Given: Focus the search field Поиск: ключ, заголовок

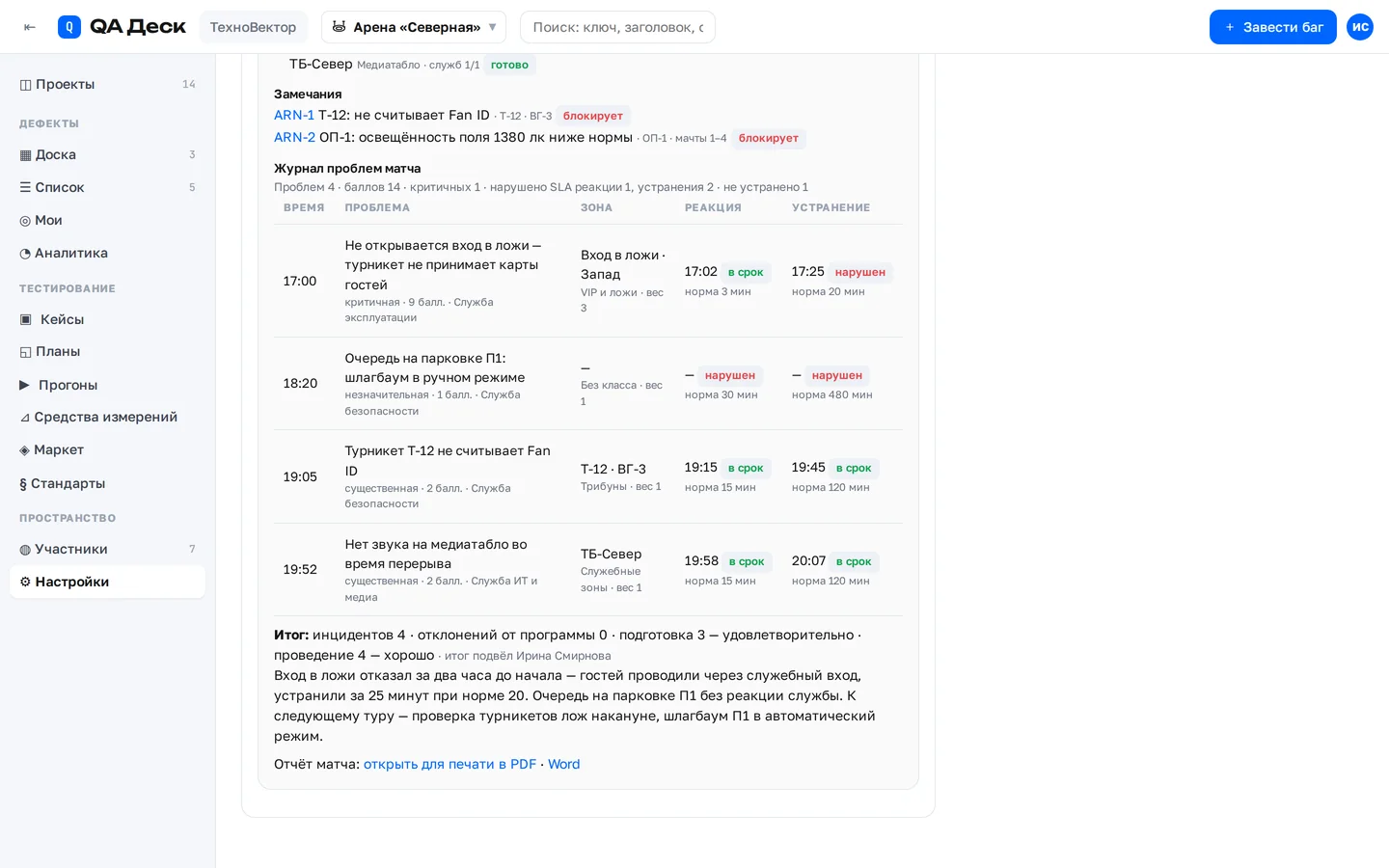Looking at the screenshot, I should coord(617,27).
